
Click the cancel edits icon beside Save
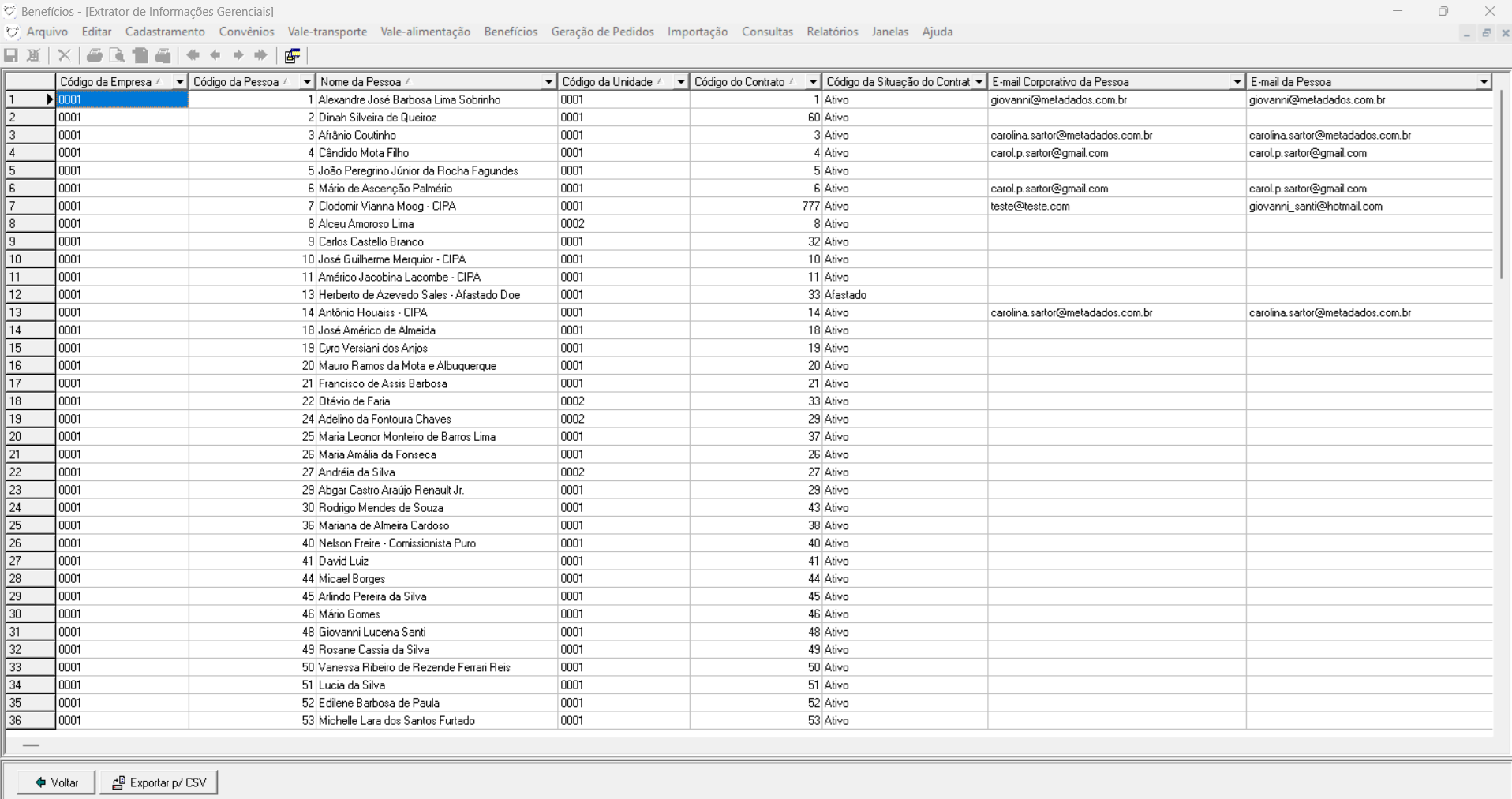[33, 55]
